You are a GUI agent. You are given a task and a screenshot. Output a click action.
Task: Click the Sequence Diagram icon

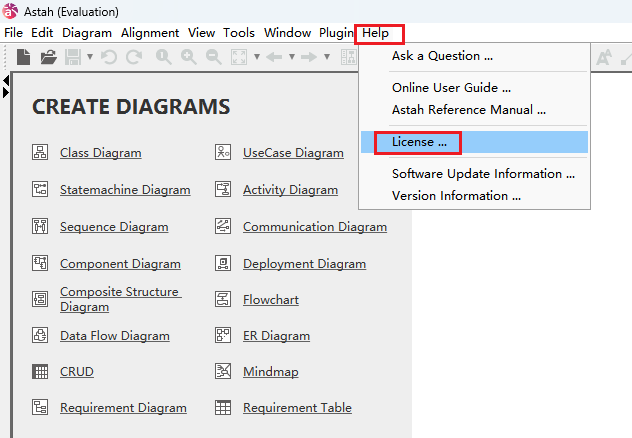pyautogui.click(x=40, y=226)
